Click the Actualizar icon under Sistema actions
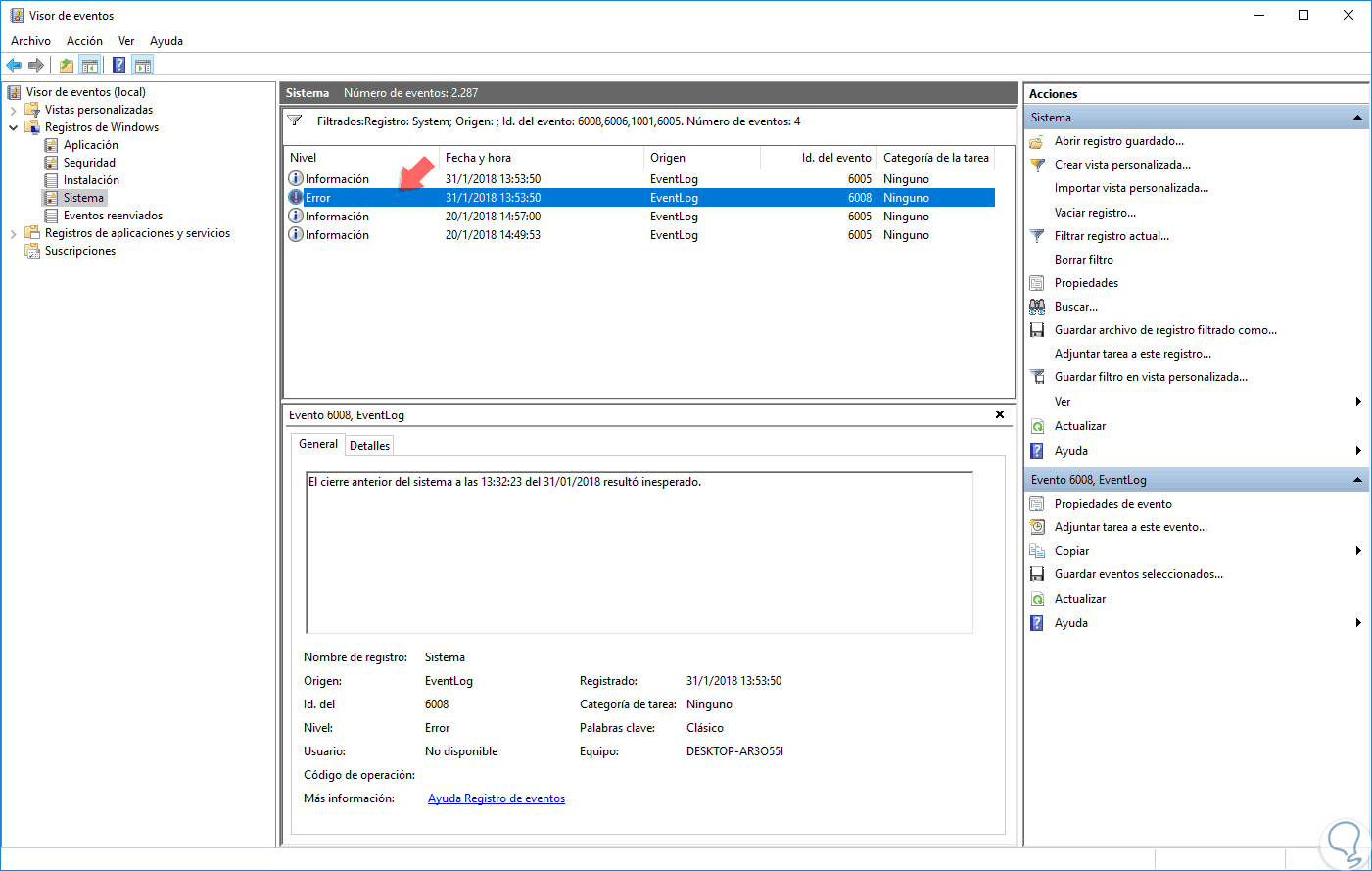1372x871 pixels. [1037, 426]
